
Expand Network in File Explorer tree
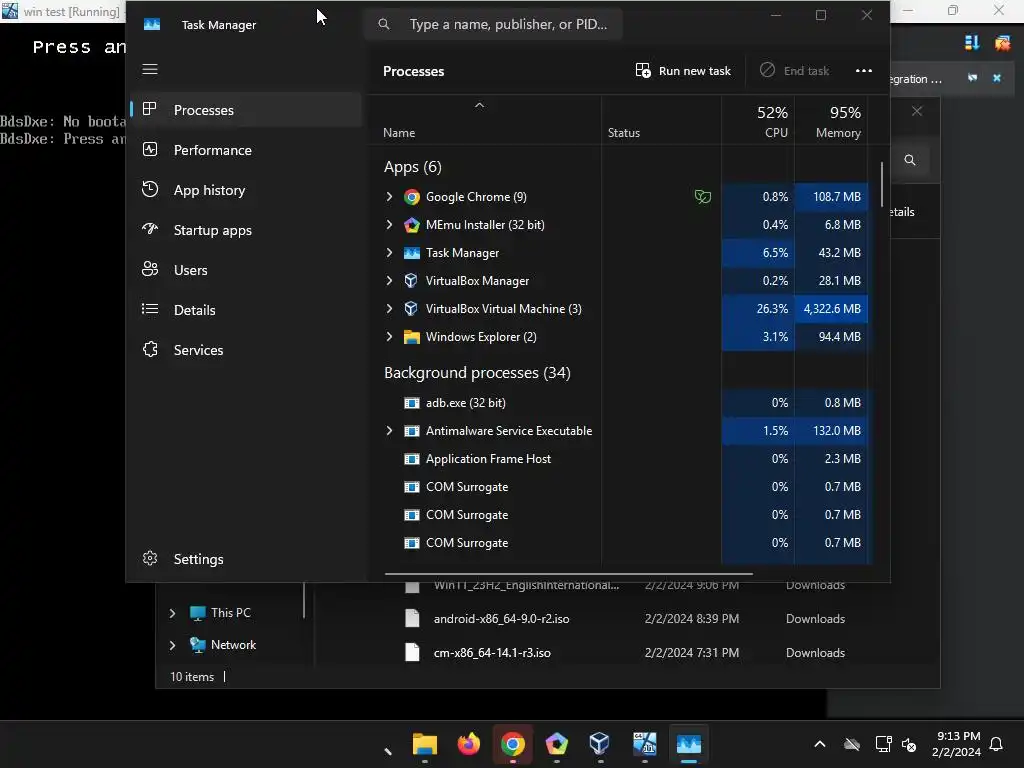pos(172,645)
